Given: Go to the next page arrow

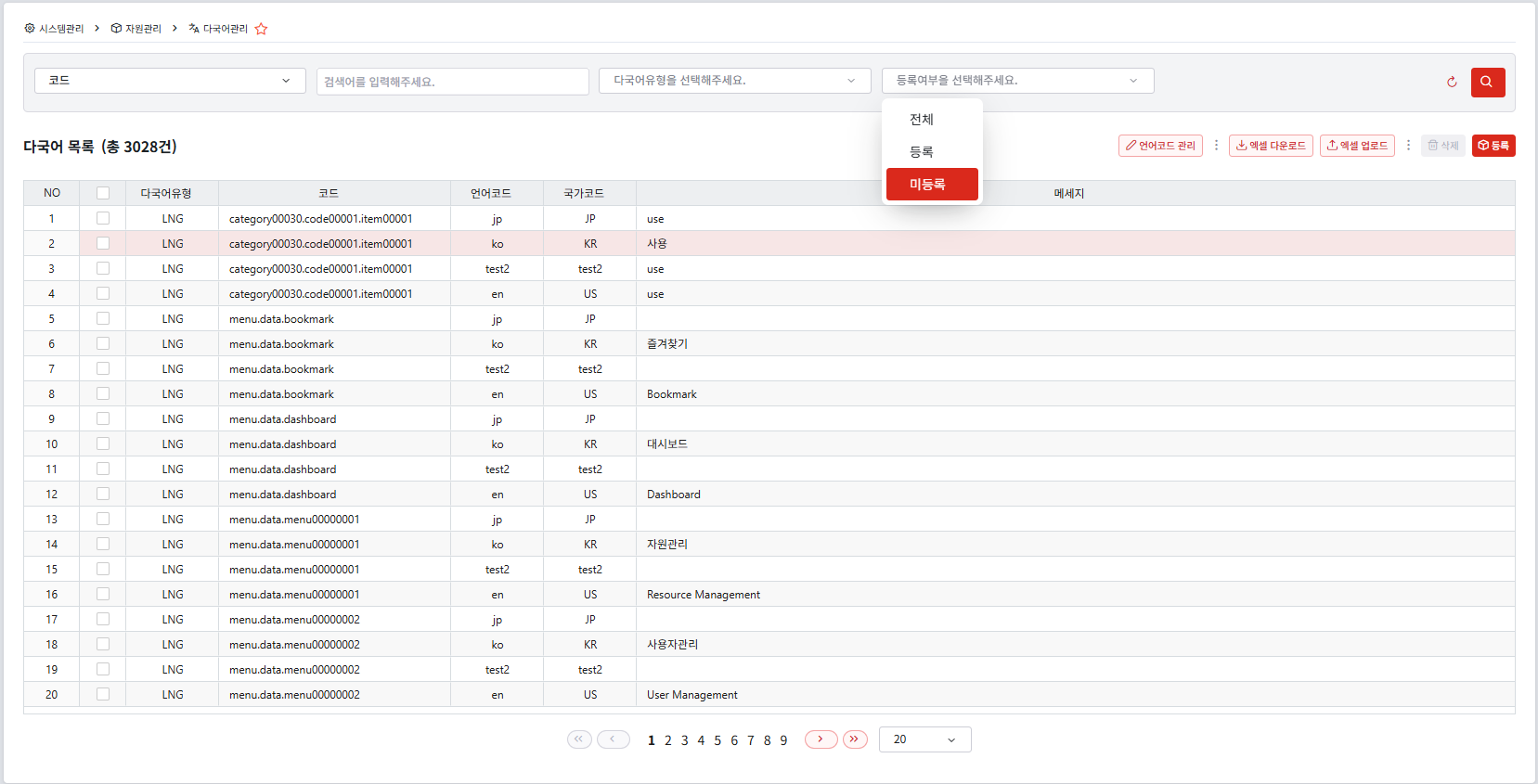Looking at the screenshot, I should point(821,739).
